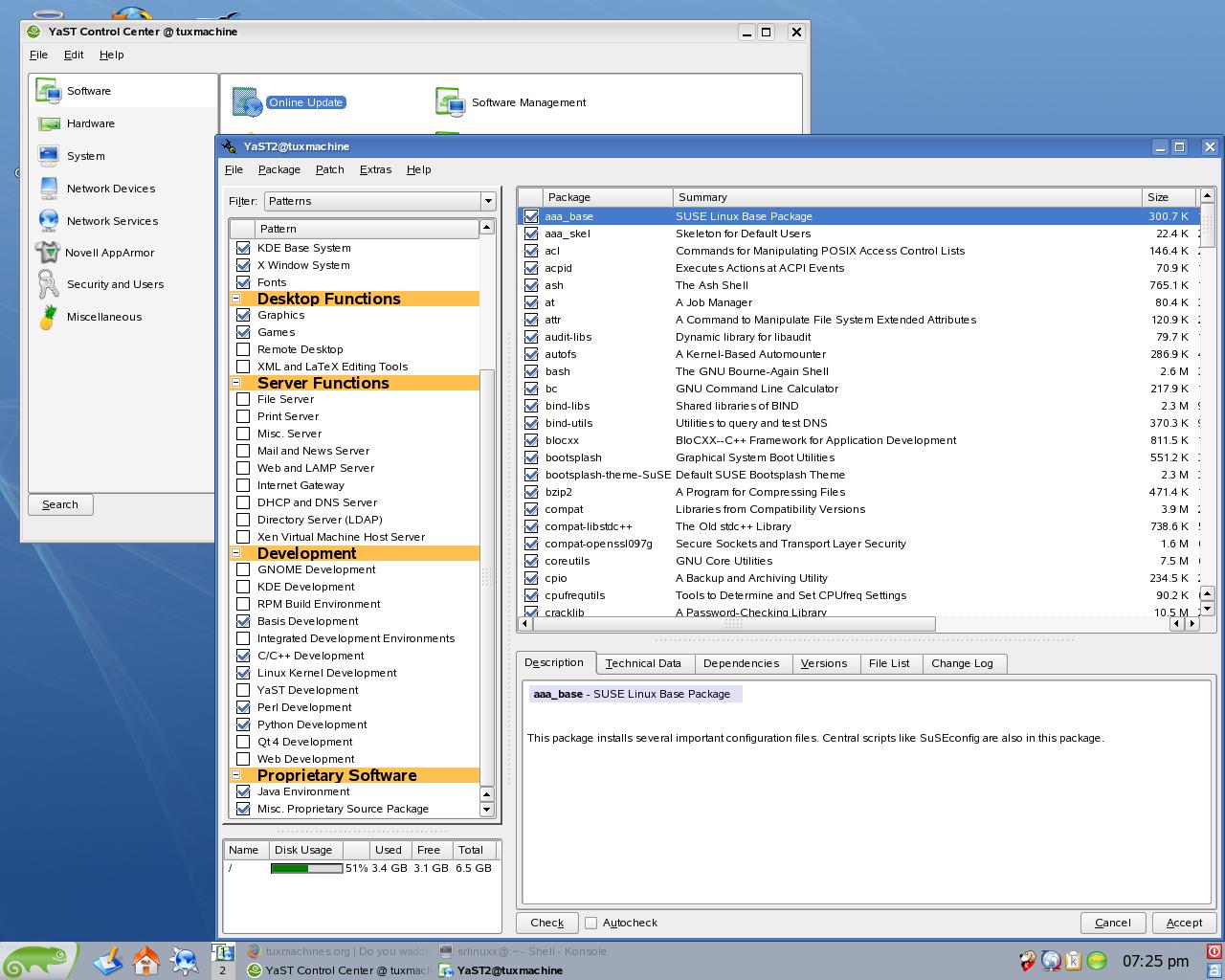Click the Check button

click(547, 923)
